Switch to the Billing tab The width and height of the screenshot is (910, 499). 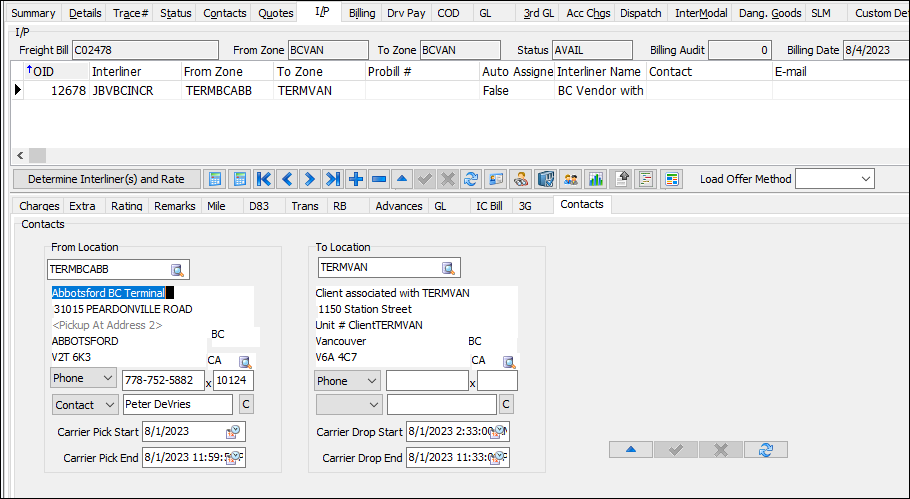click(x=362, y=13)
